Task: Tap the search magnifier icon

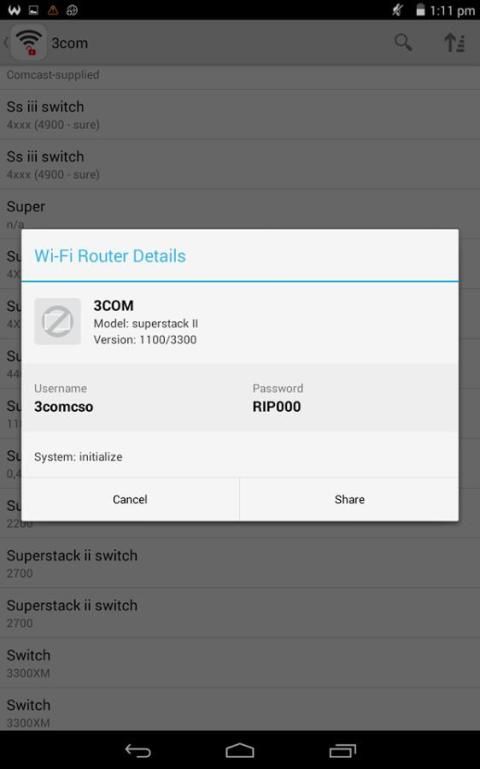Action: coord(403,43)
